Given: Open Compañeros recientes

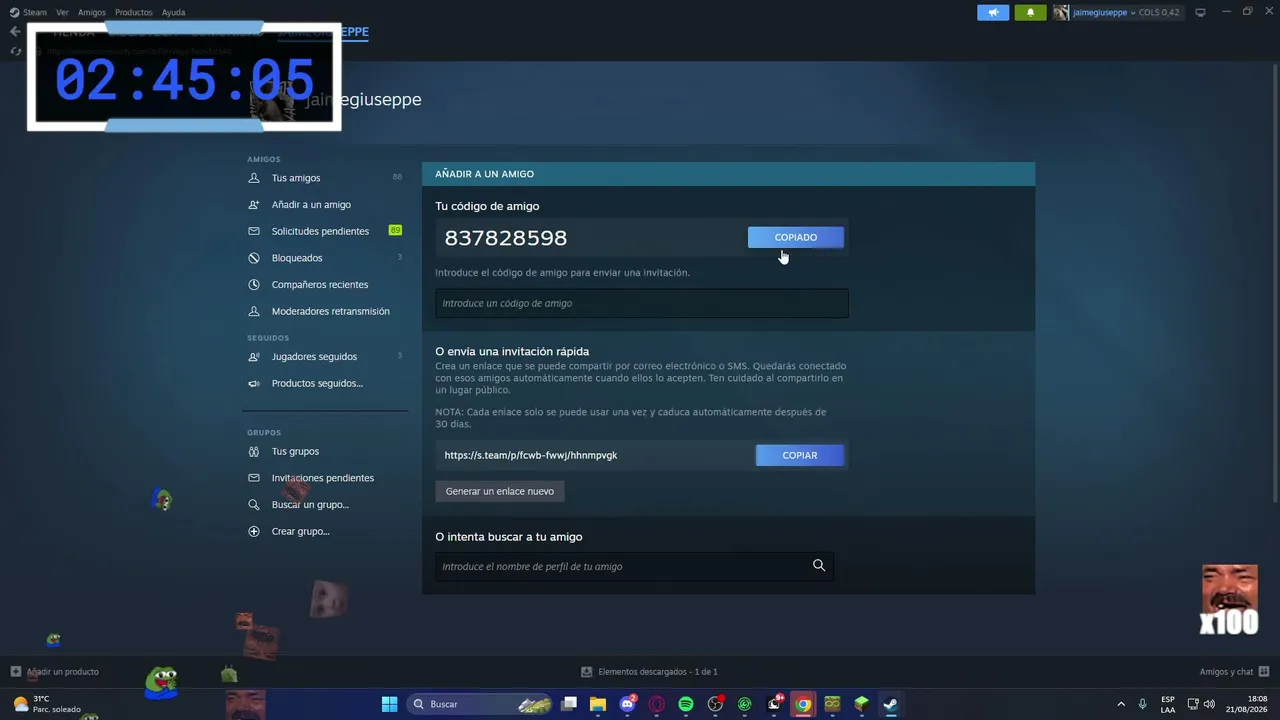Looking at the screenshot, I should (320, 285).
